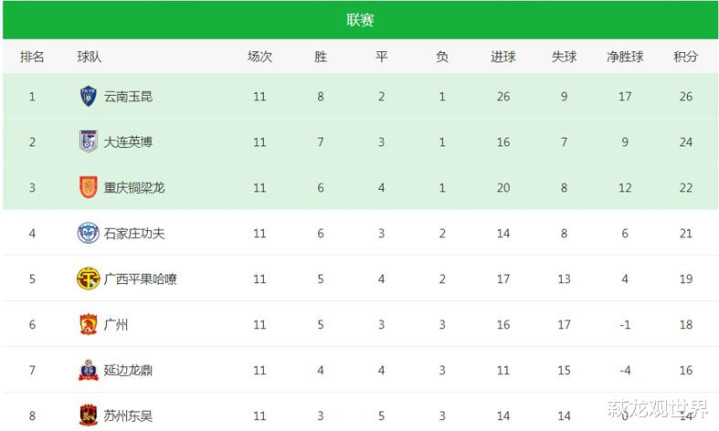Screen dimensions: 719x431
Task: Click the 石家庄功夫 team name
Action: coord(134,233)
